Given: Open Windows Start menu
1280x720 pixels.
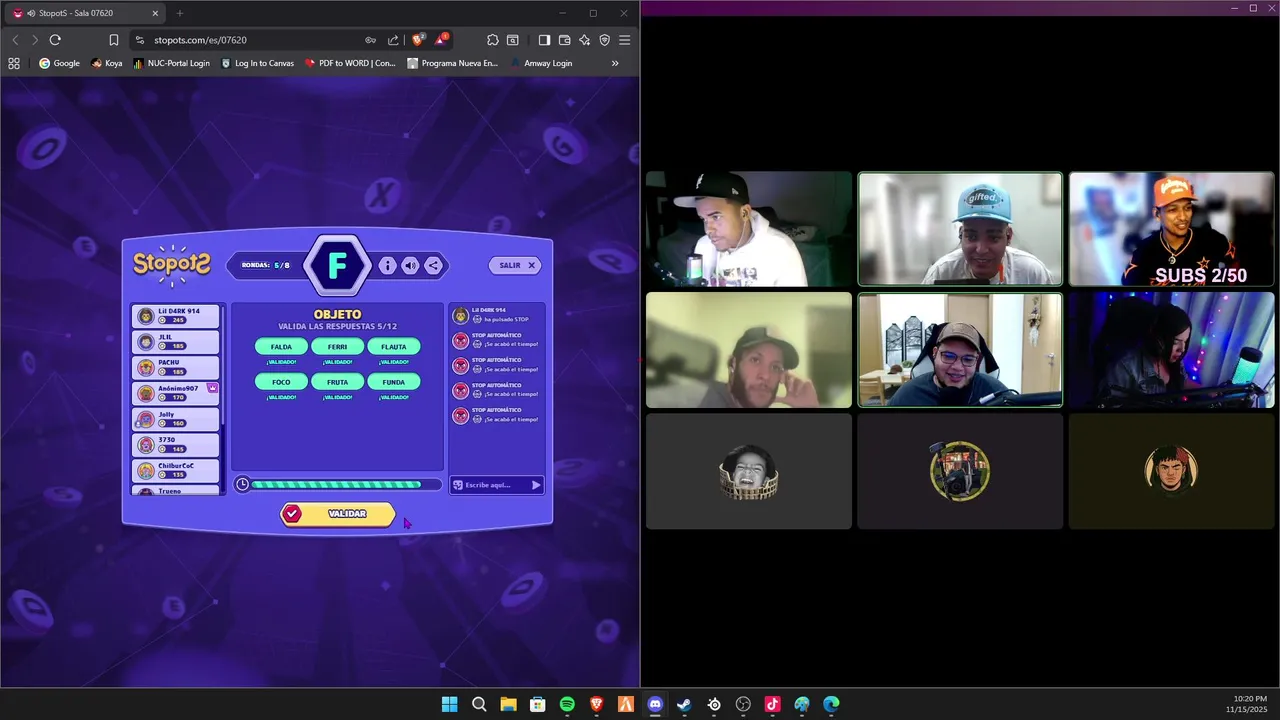Looking at the screenshot, I should point(450,704).
